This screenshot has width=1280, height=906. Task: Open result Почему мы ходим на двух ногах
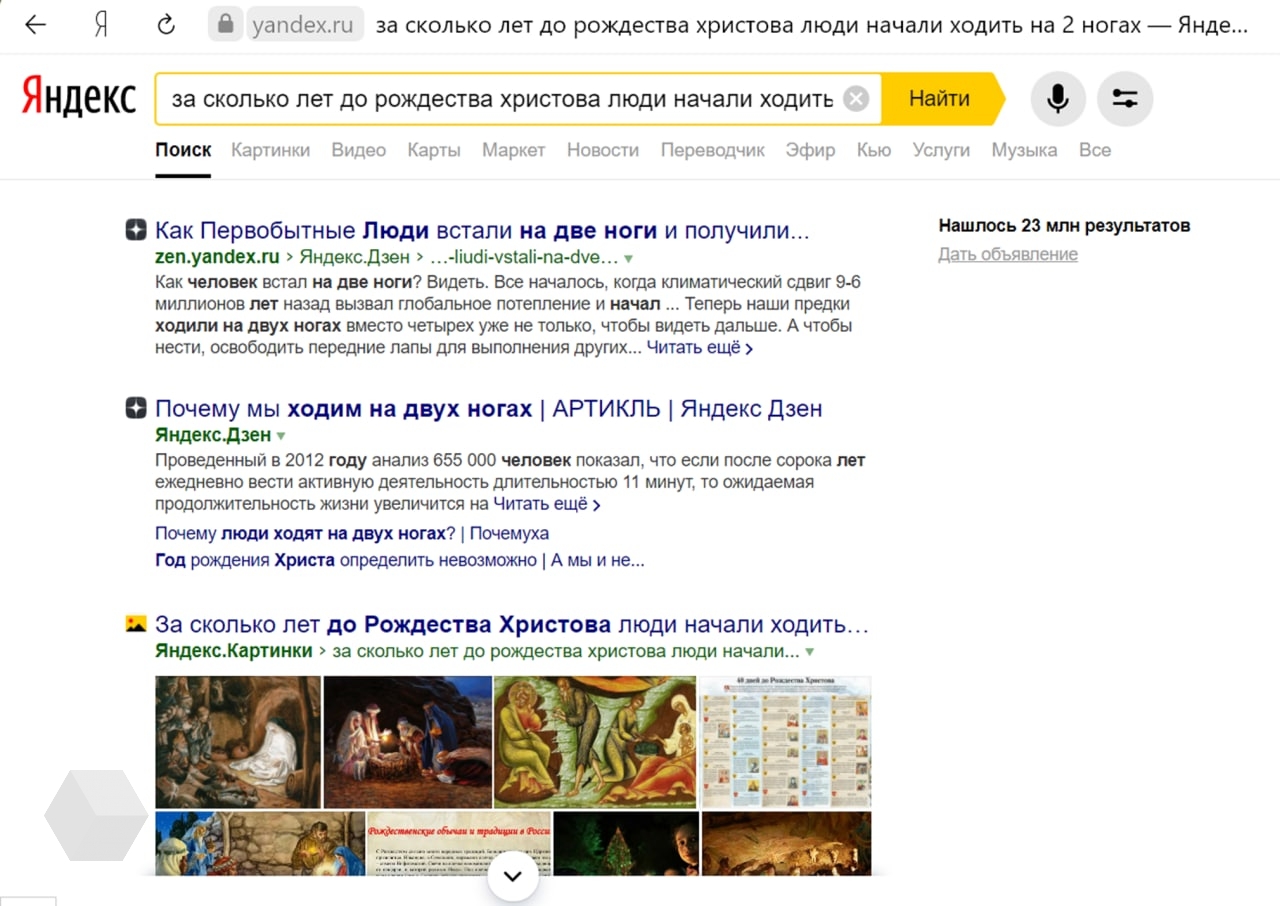(488, 409)
